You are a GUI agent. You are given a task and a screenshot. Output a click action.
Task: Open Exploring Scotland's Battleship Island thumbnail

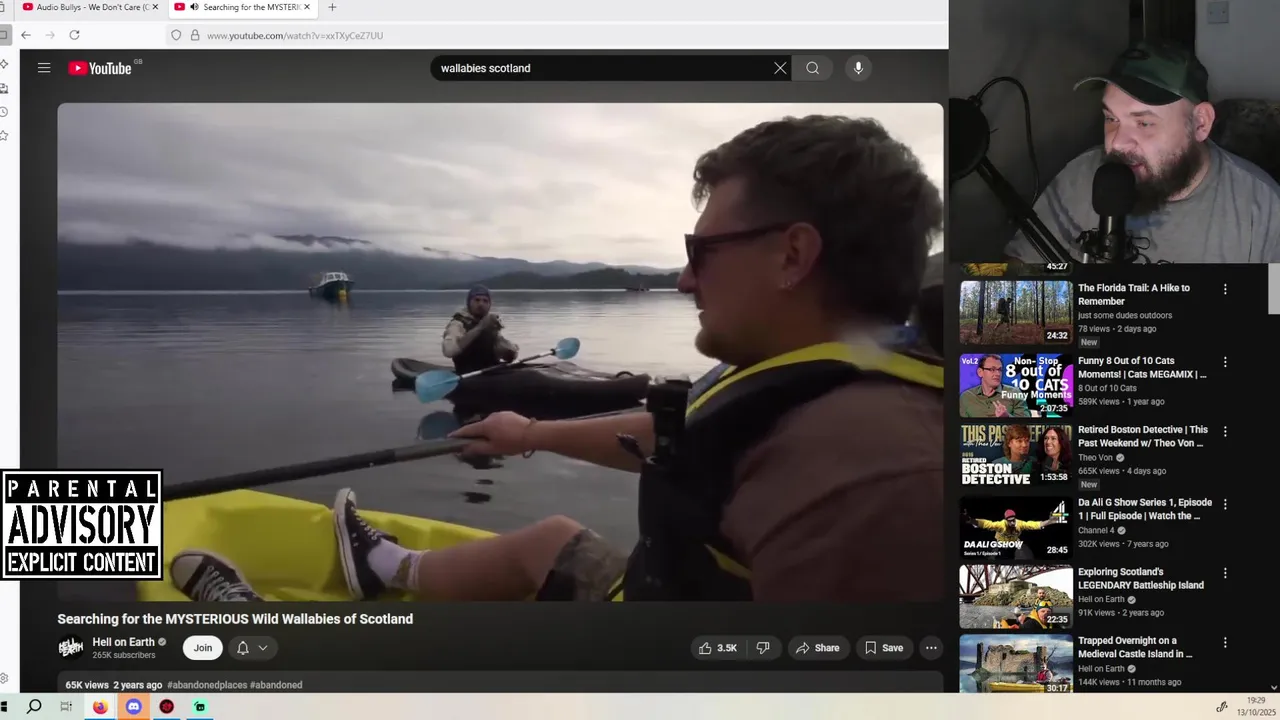[1016, 597]
